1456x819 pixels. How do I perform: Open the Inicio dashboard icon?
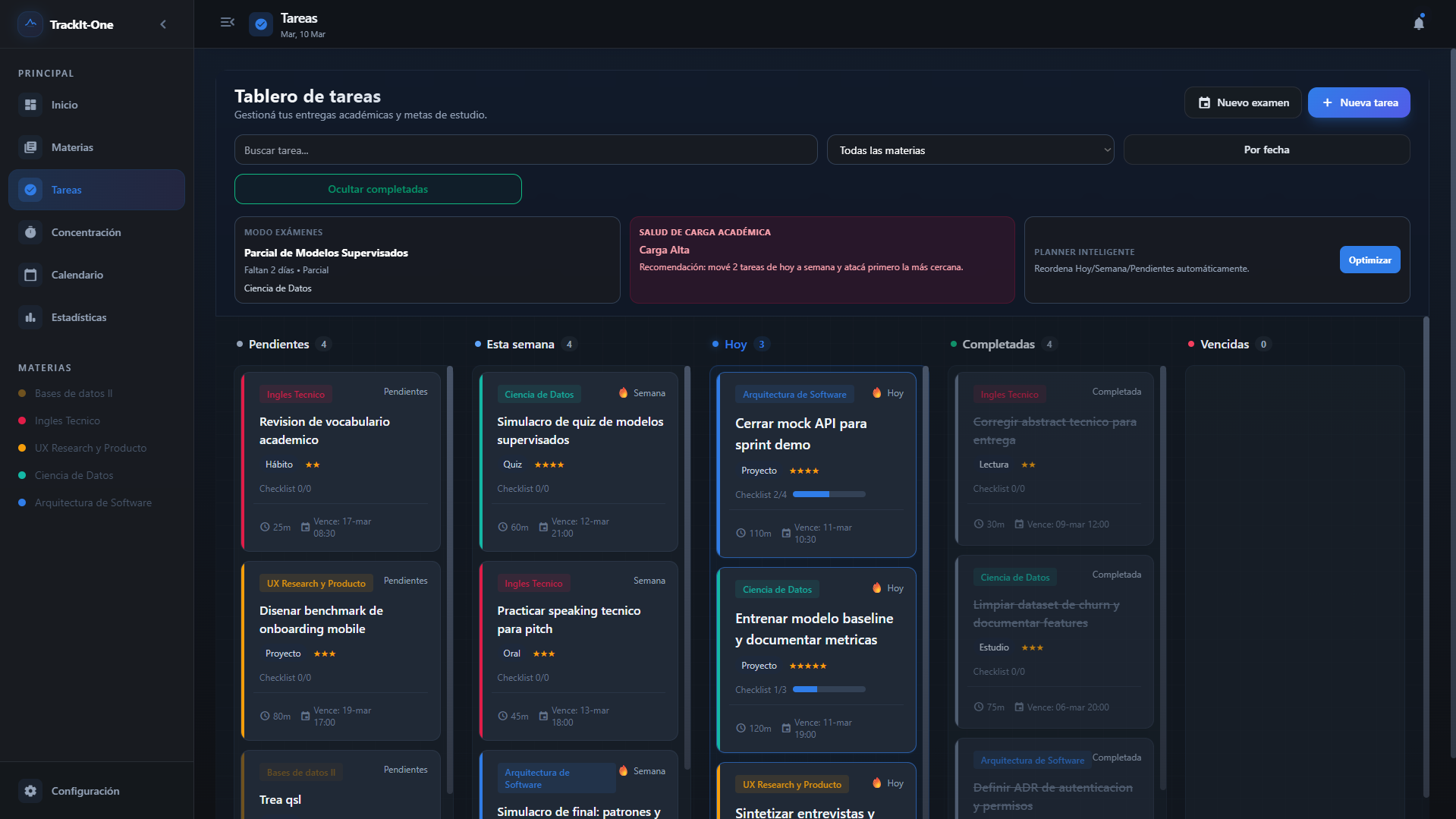pos(30,105)
